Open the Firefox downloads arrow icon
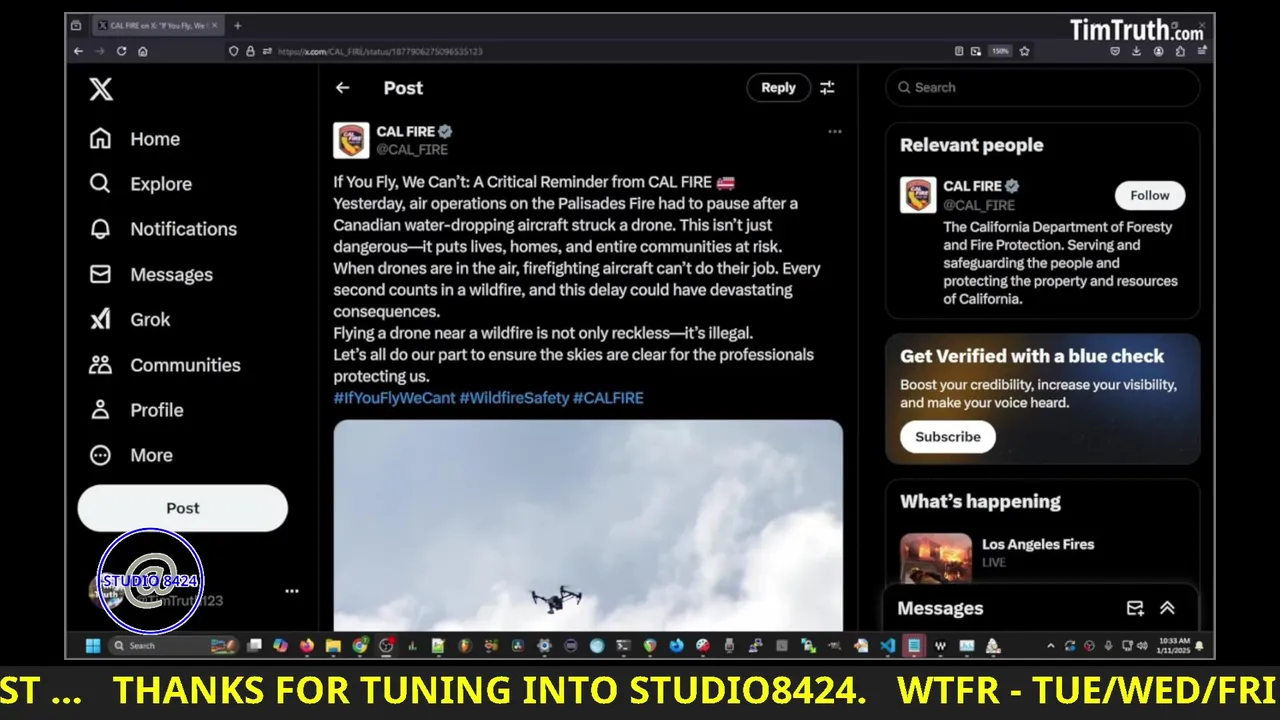 (x=1136, y=51)
